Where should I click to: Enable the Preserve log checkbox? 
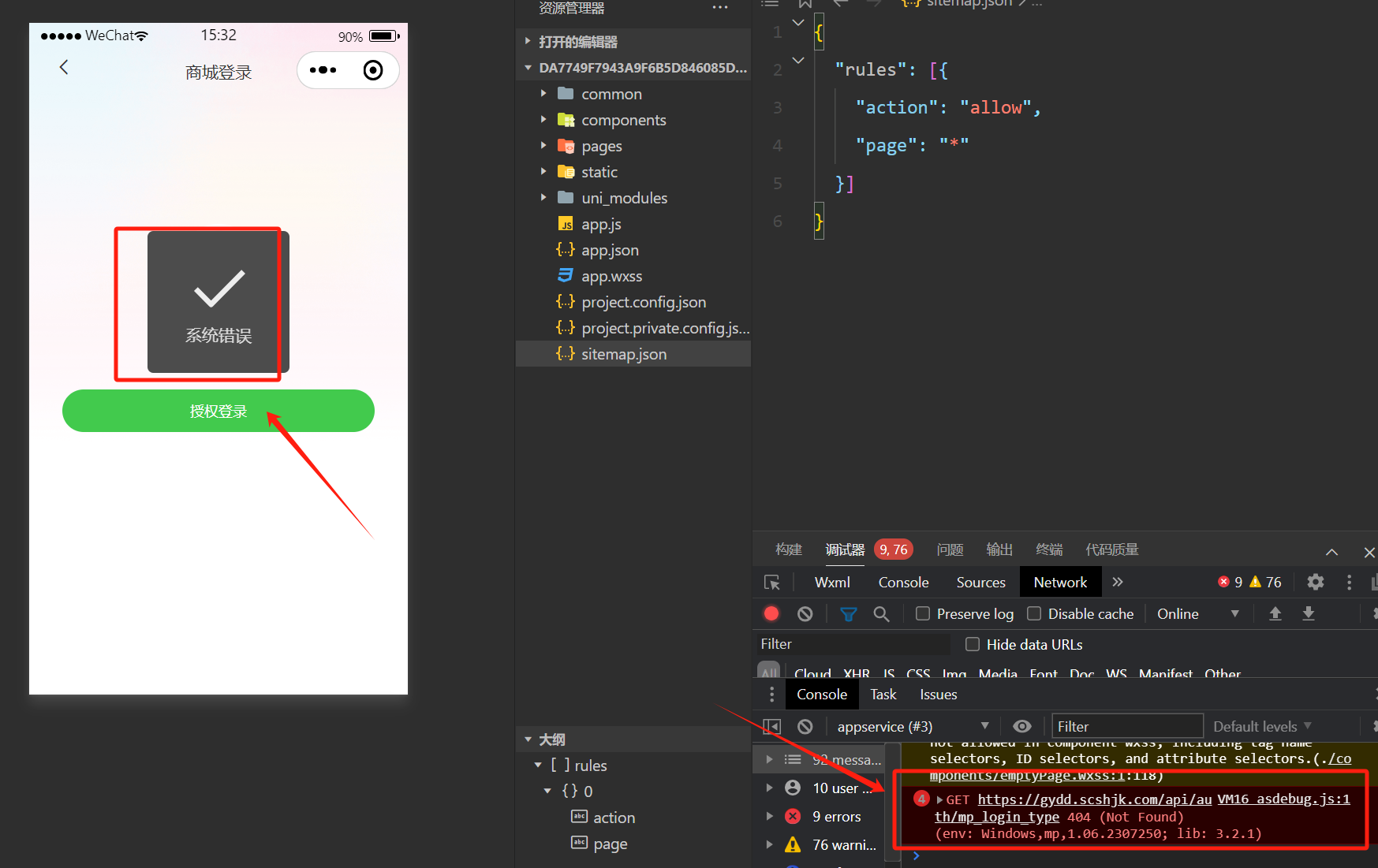(922, 613)
